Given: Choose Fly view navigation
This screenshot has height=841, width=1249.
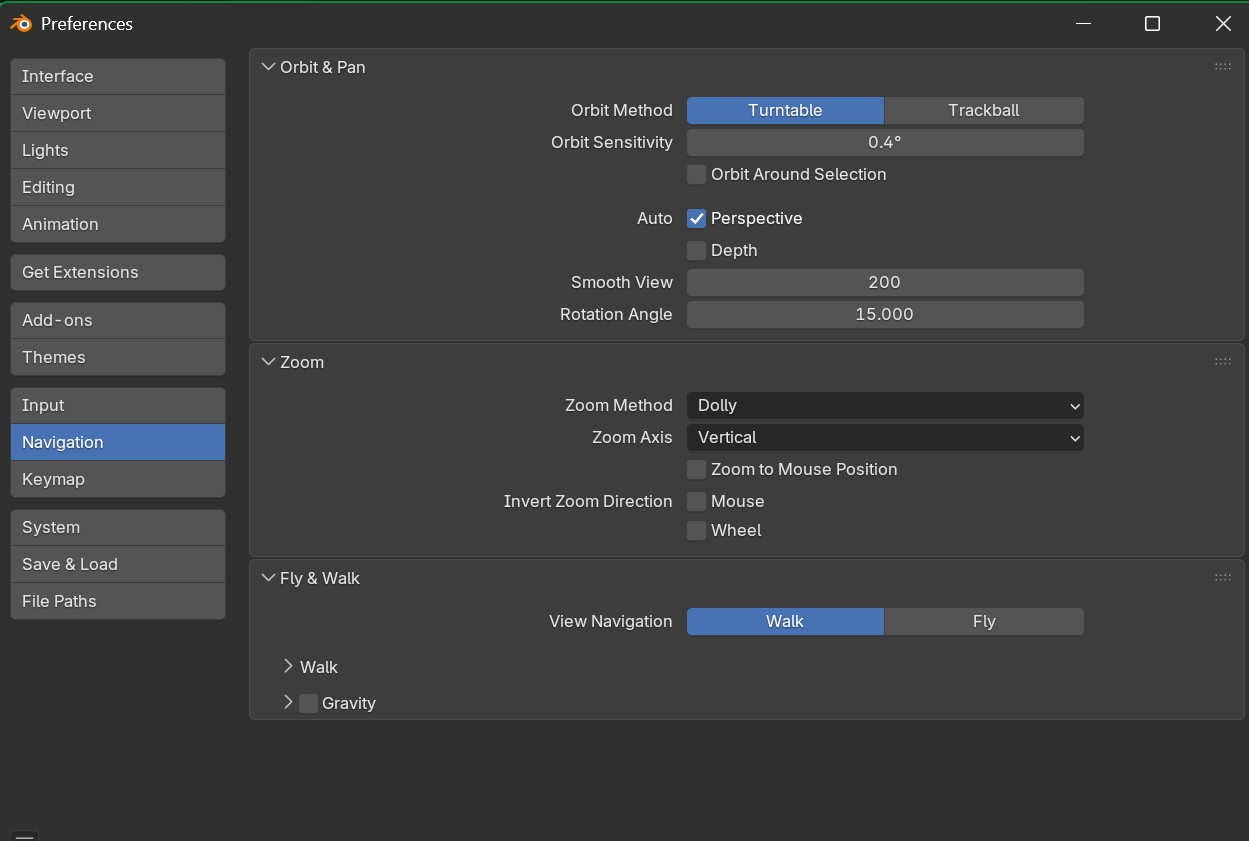Looking at the screenshot, I should point(984,621).
